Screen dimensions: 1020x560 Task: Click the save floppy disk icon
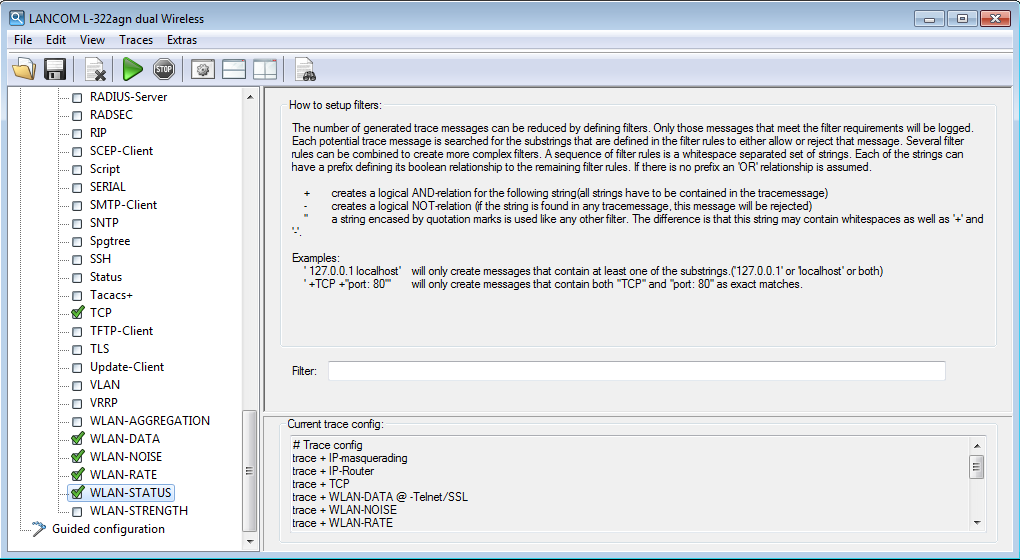[x=55, y=69]
